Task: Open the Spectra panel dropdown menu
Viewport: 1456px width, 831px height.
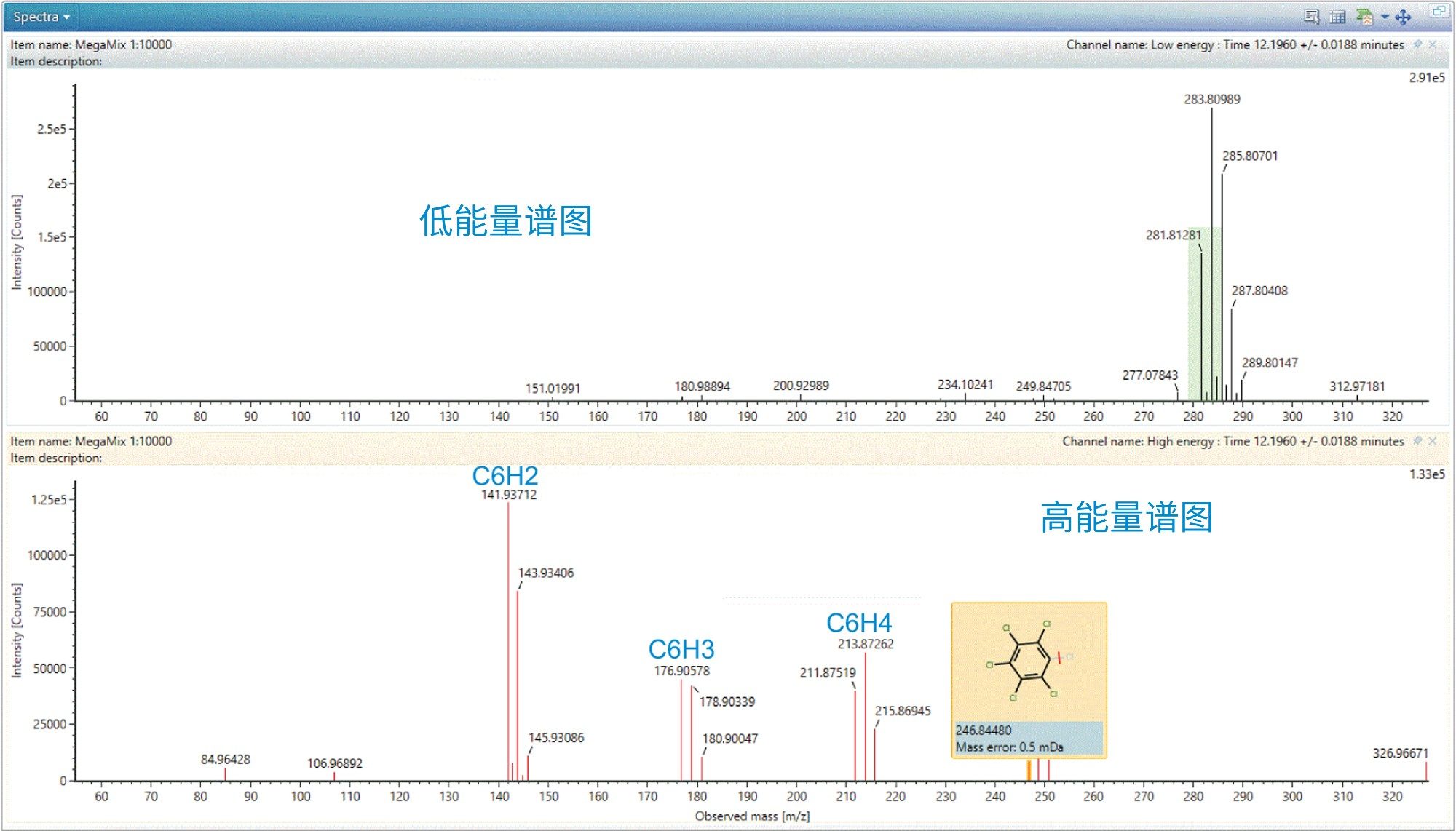Action: 41,17
